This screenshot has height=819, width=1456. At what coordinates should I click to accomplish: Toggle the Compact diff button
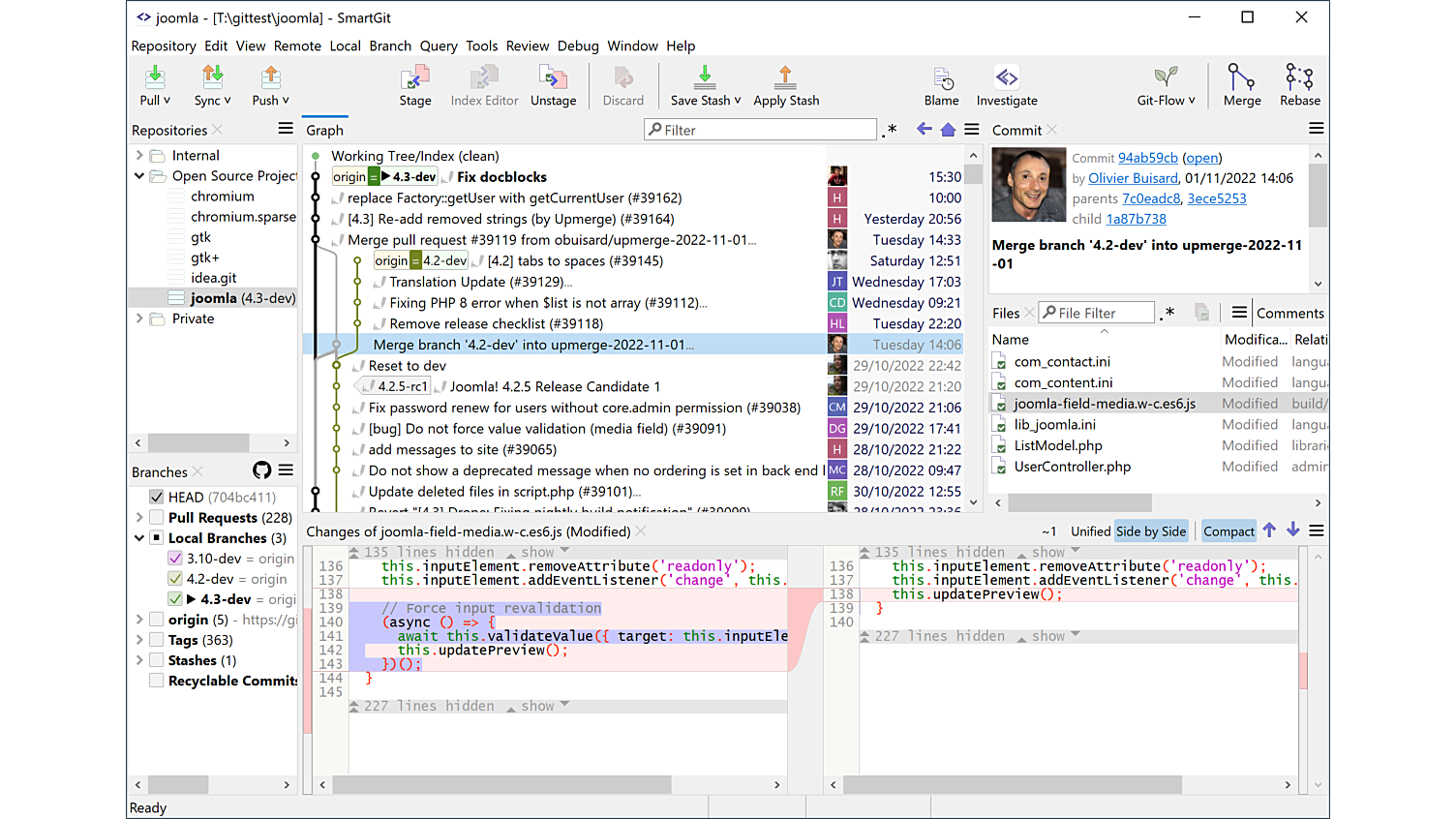pyautogui.click(x=1228, y=531)
